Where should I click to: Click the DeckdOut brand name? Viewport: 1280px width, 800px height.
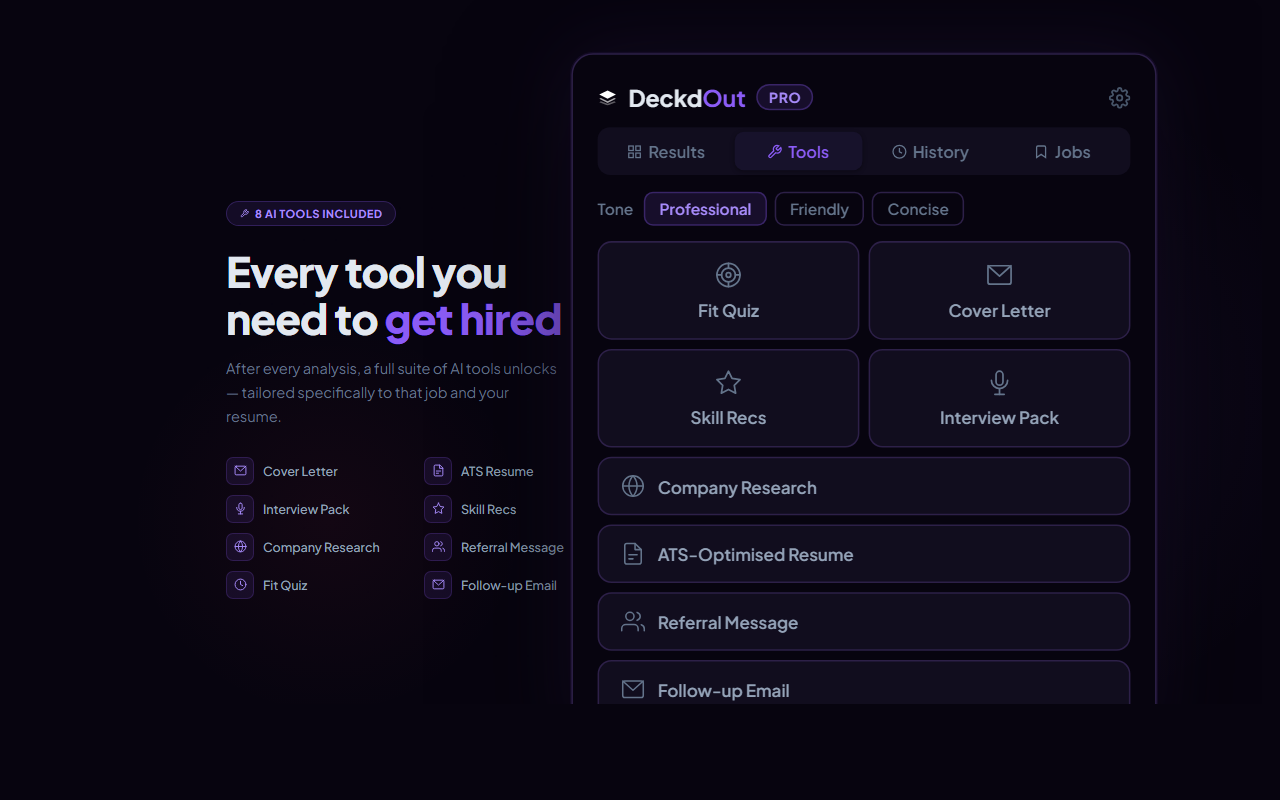click(687, 98)
